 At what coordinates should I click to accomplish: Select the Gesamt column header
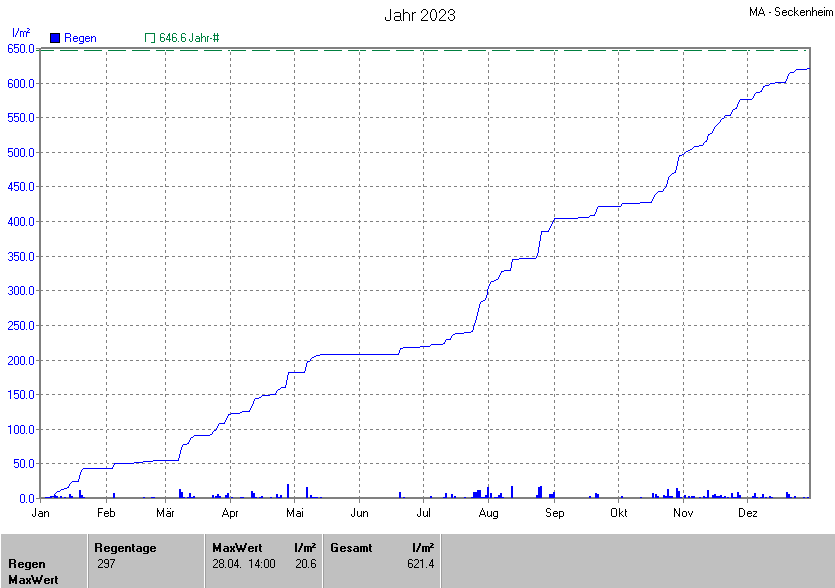pyautogui.click(x=350, y=548)
